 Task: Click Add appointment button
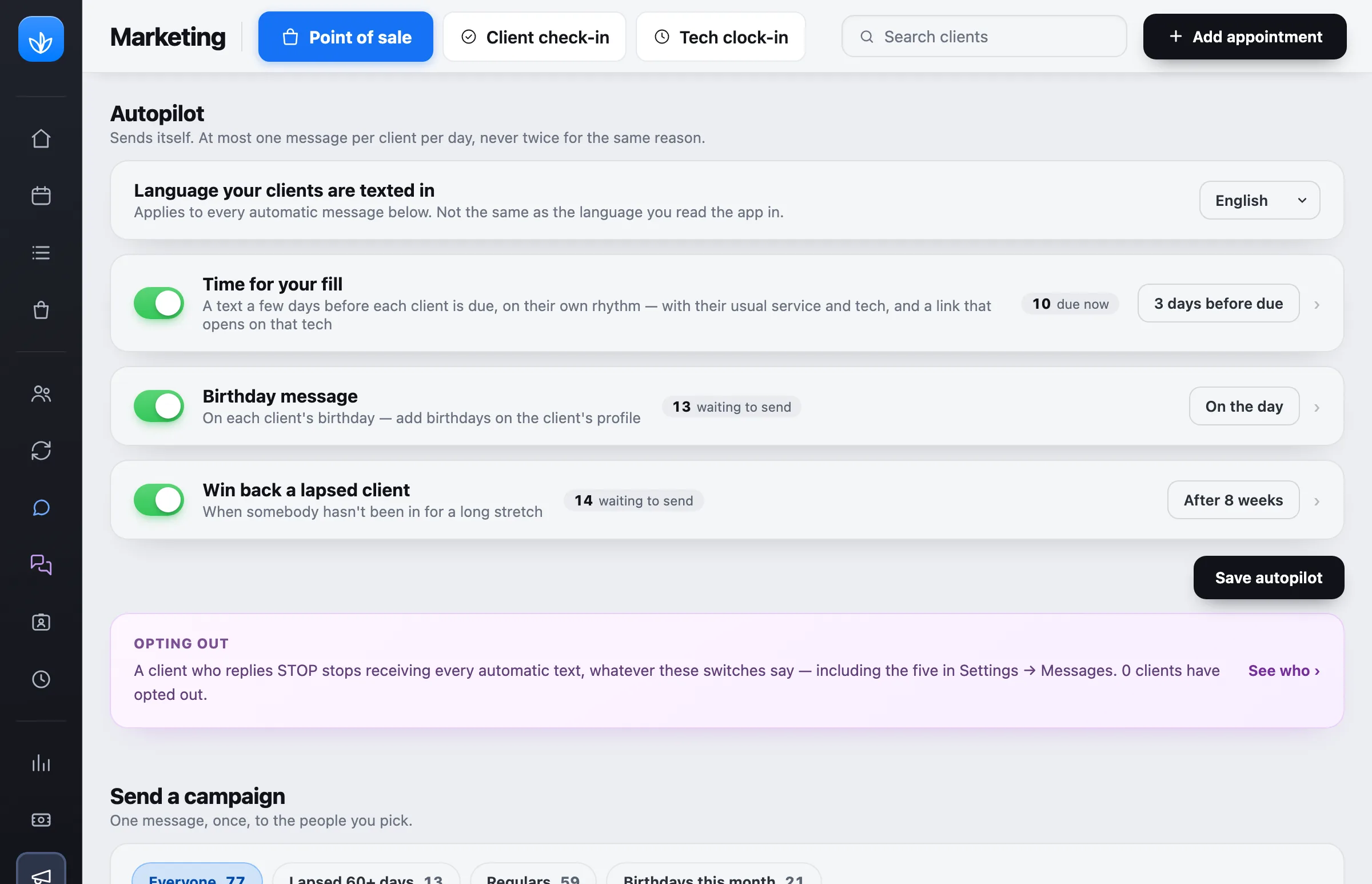1245,37
